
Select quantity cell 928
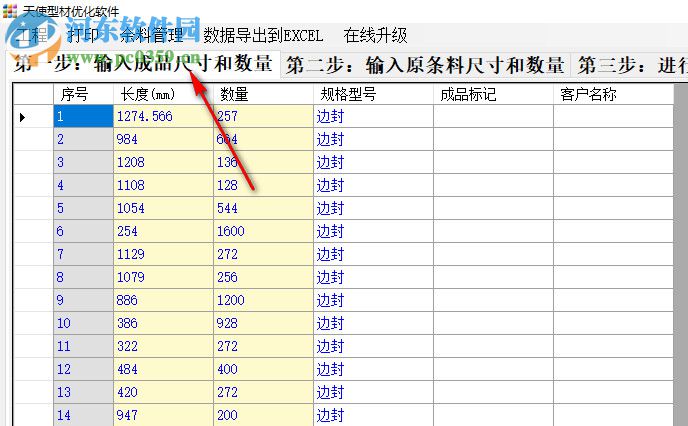pos(263,323)
